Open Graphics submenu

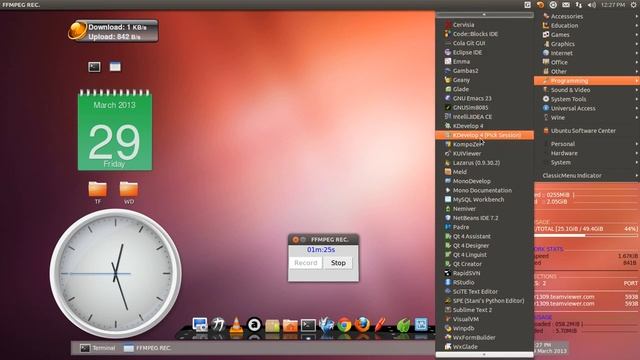click(587, 44)
